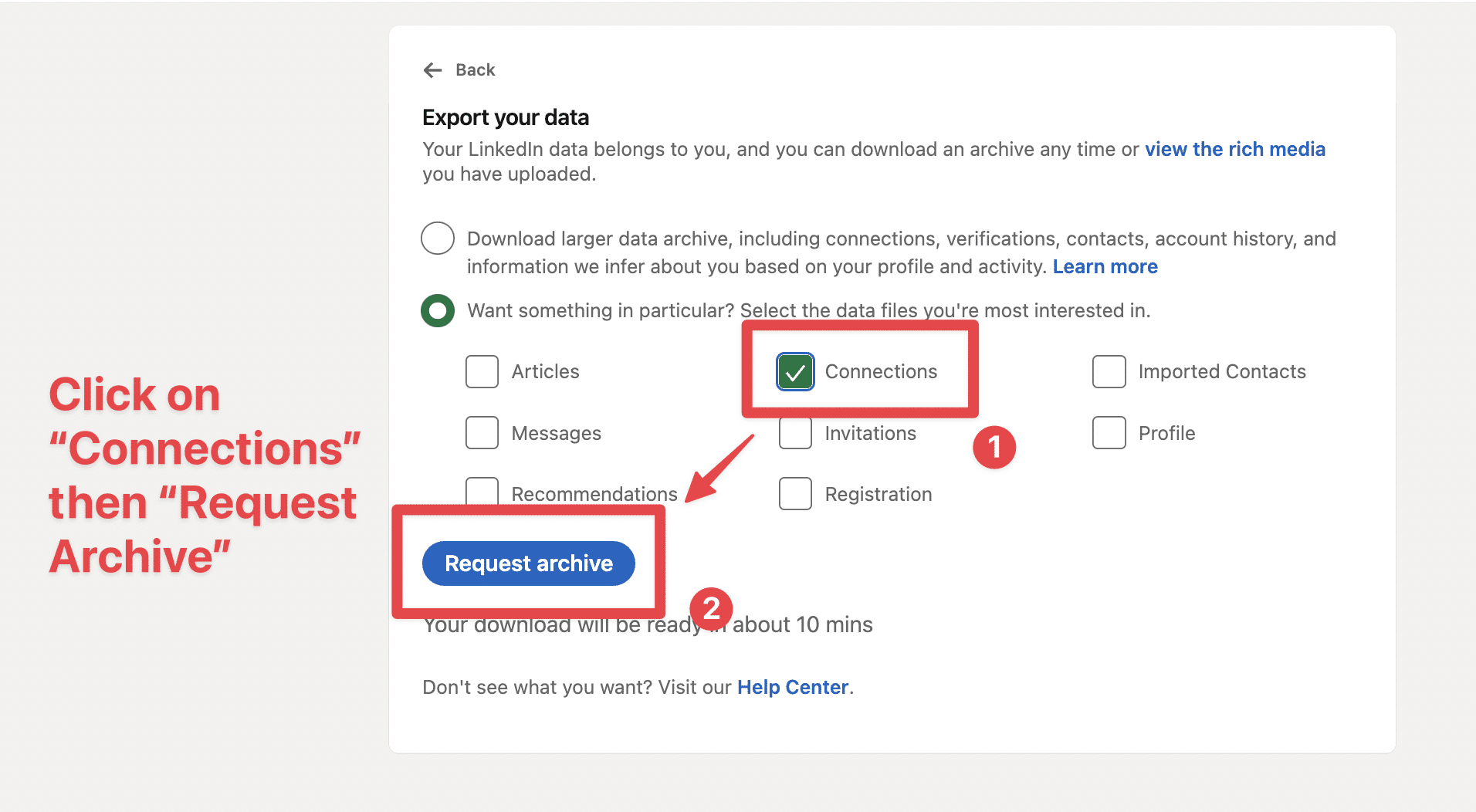Screen dimensions: 1476x812
Task: Enable the Profile data file
Action: (1109, 433)
